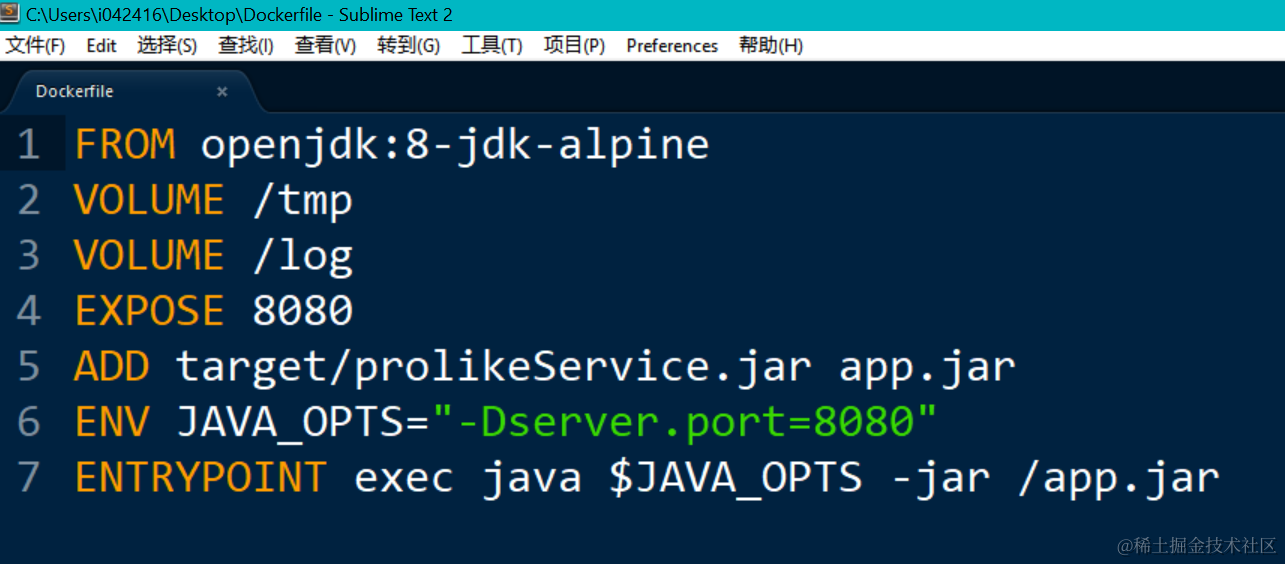Click the /log volume path

coord(303,256)
